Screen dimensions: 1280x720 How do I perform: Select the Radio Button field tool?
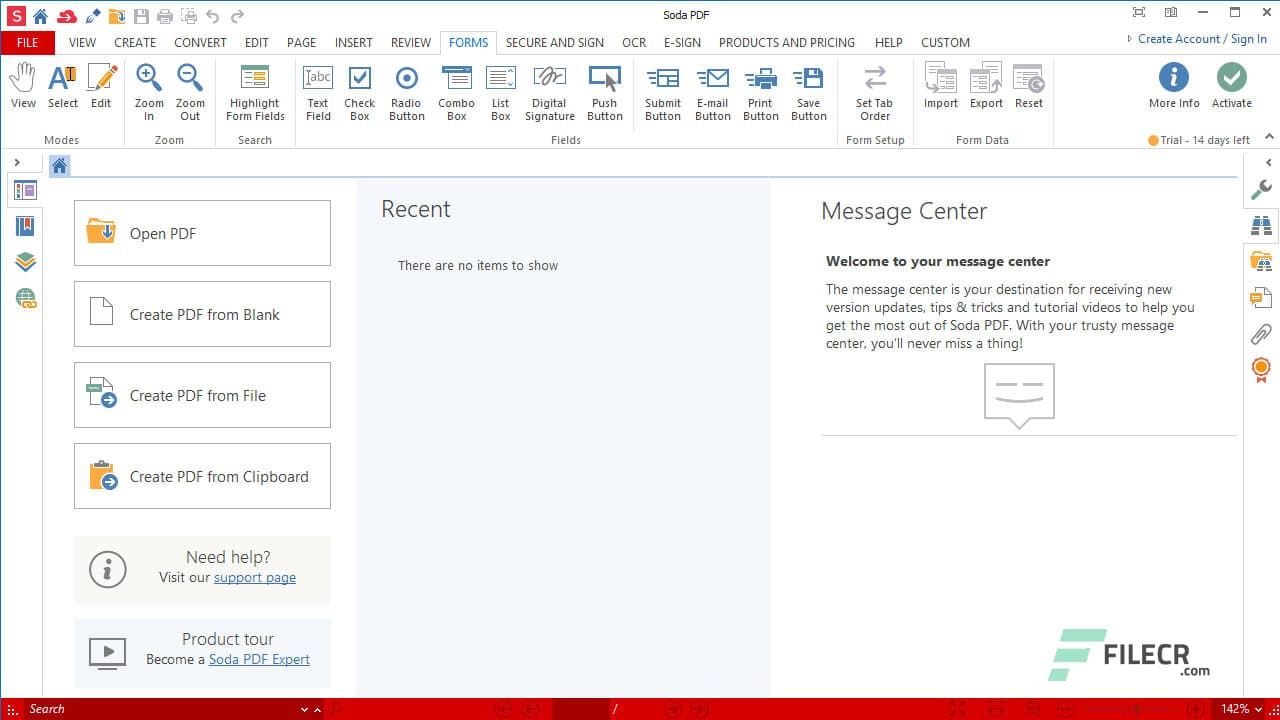click(x=406, y=91)
